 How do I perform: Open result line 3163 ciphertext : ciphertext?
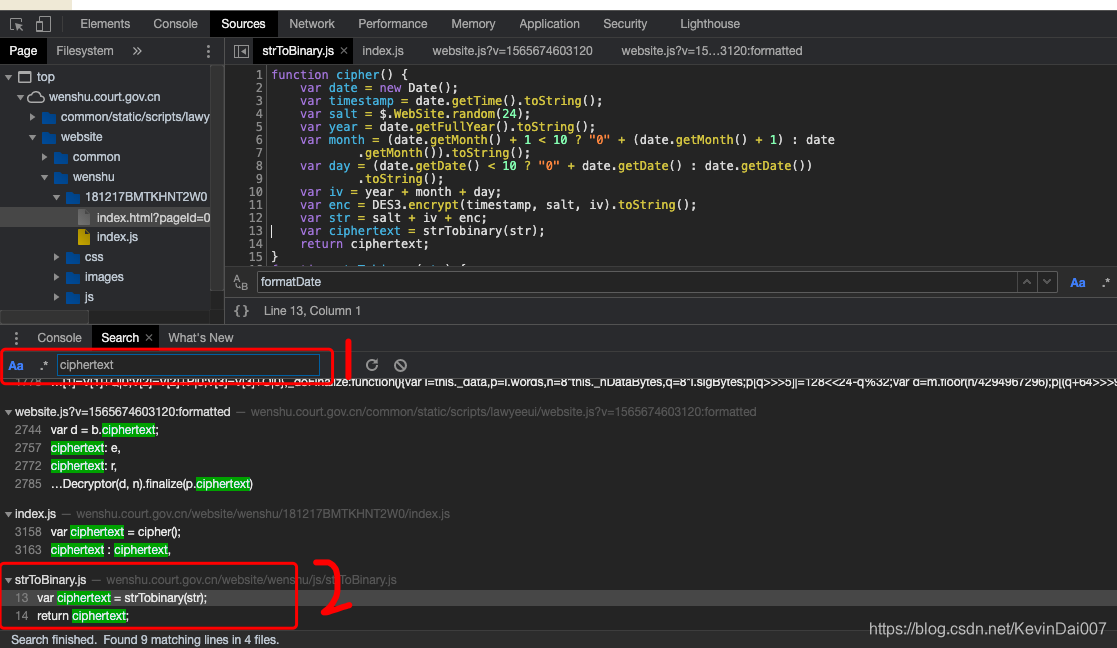coord(110,550)
